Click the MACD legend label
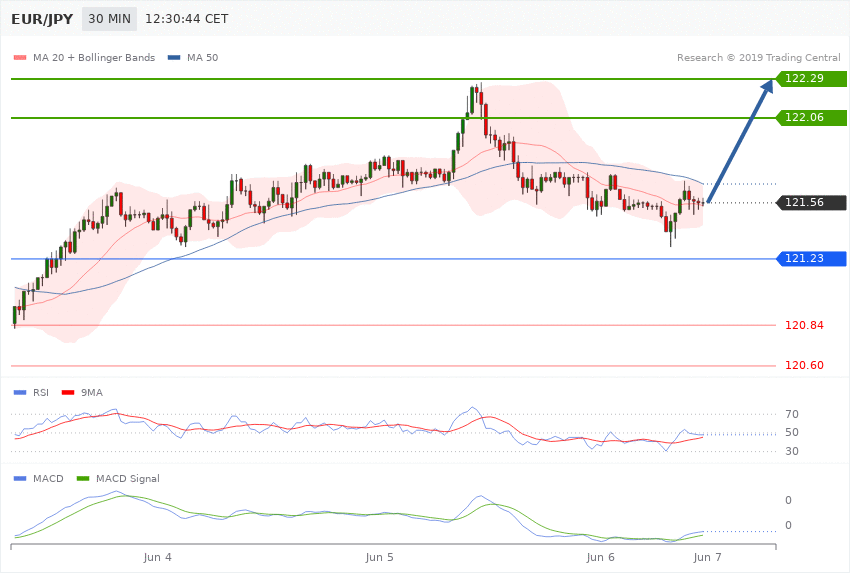Viewport: 850px width, 576px height. point(48,478)
